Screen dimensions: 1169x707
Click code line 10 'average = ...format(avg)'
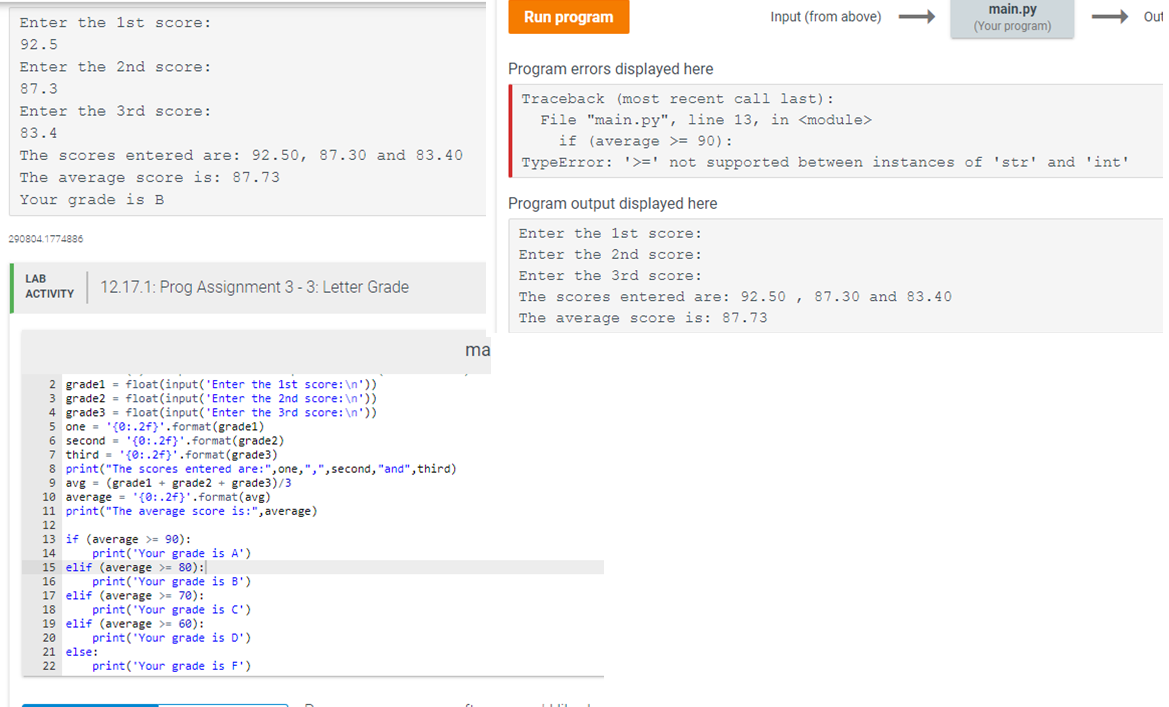pos(168,497)
